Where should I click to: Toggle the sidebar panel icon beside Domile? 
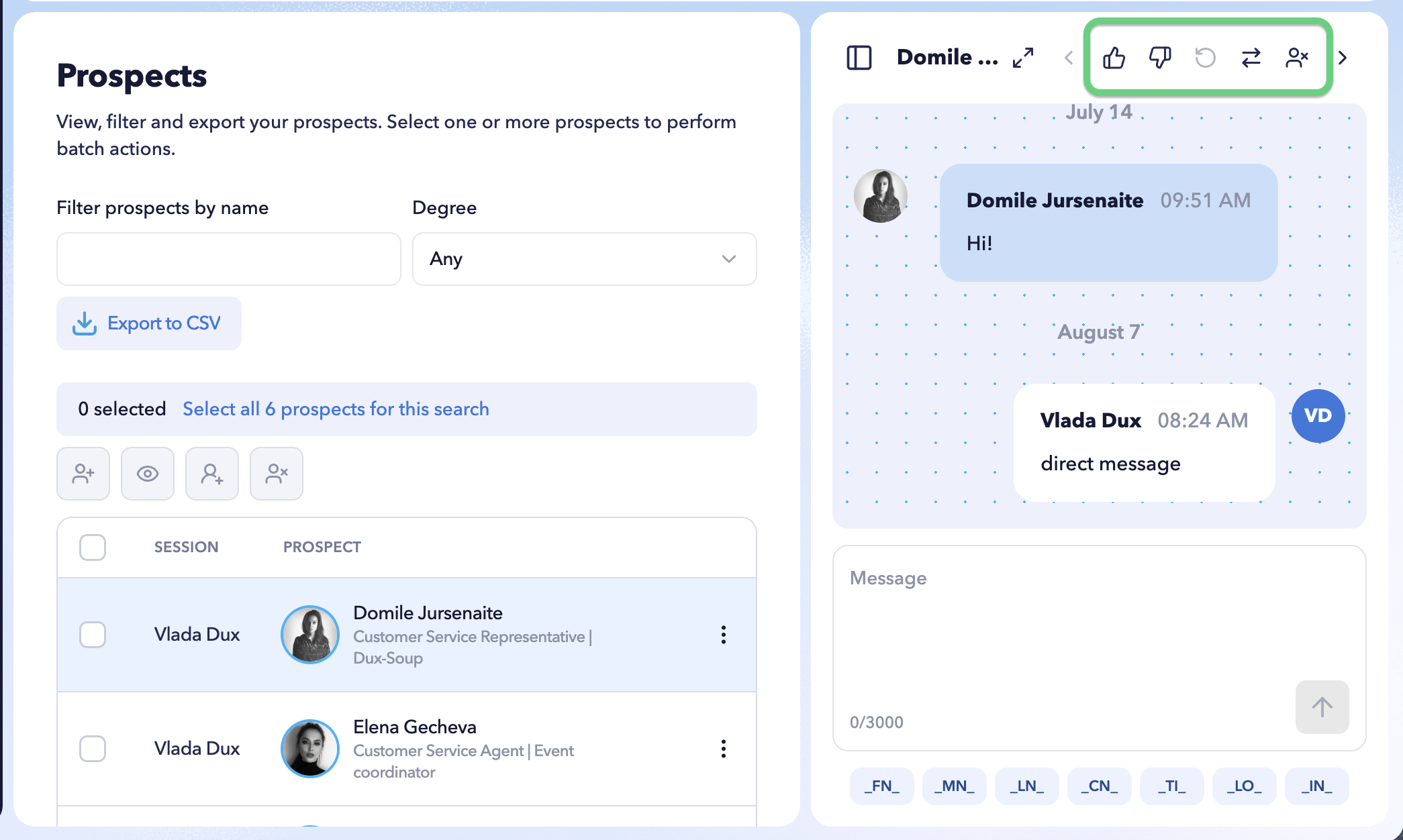click(859, 58)
